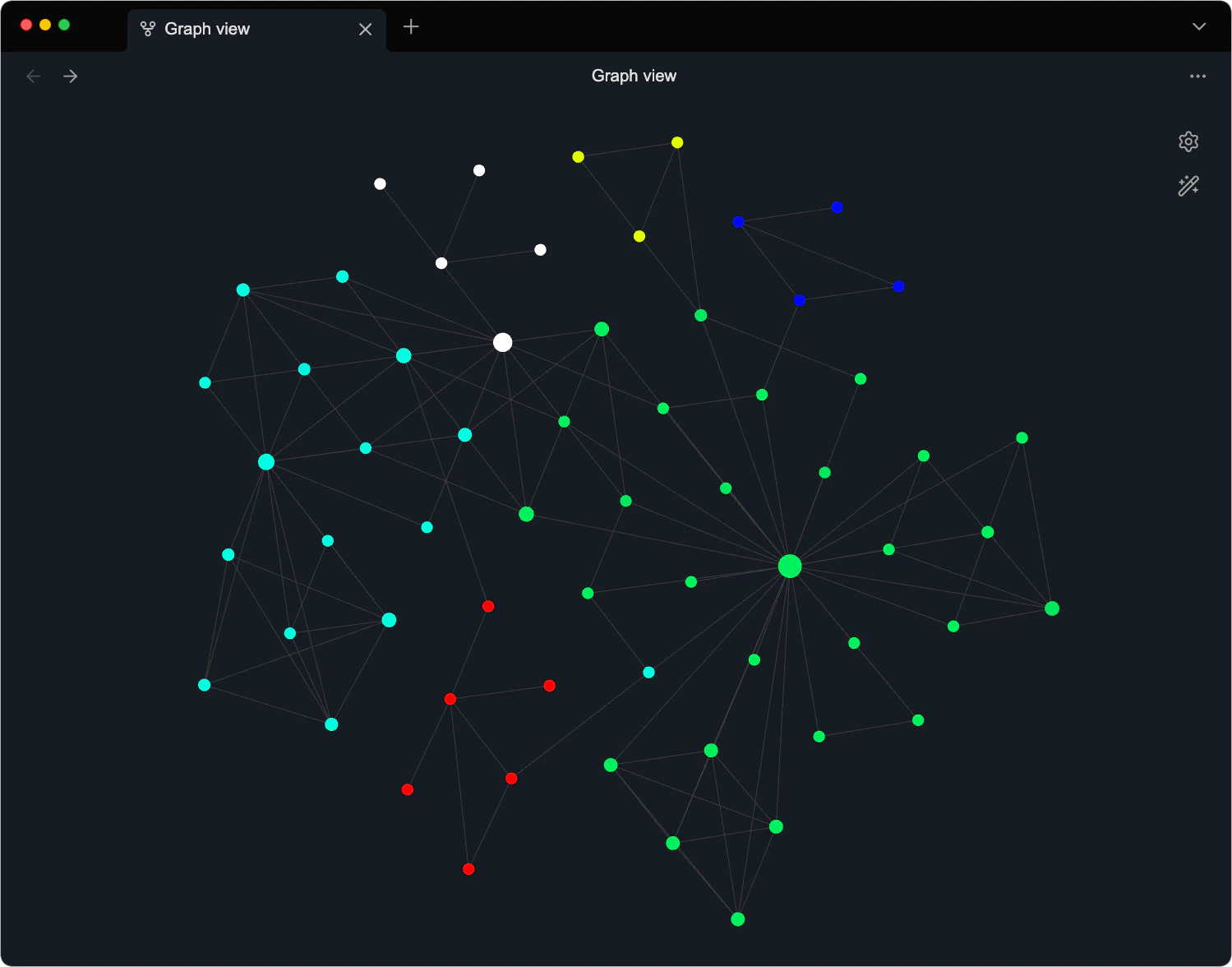Click the back navigation arrow
Screen dimensions: 1232x967
33,76
